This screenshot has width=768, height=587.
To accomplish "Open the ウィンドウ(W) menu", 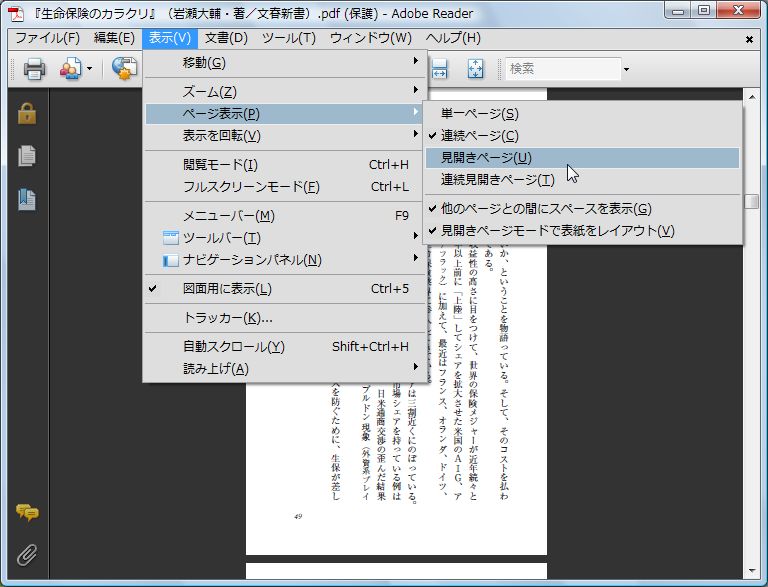I will tap(371, 38).
